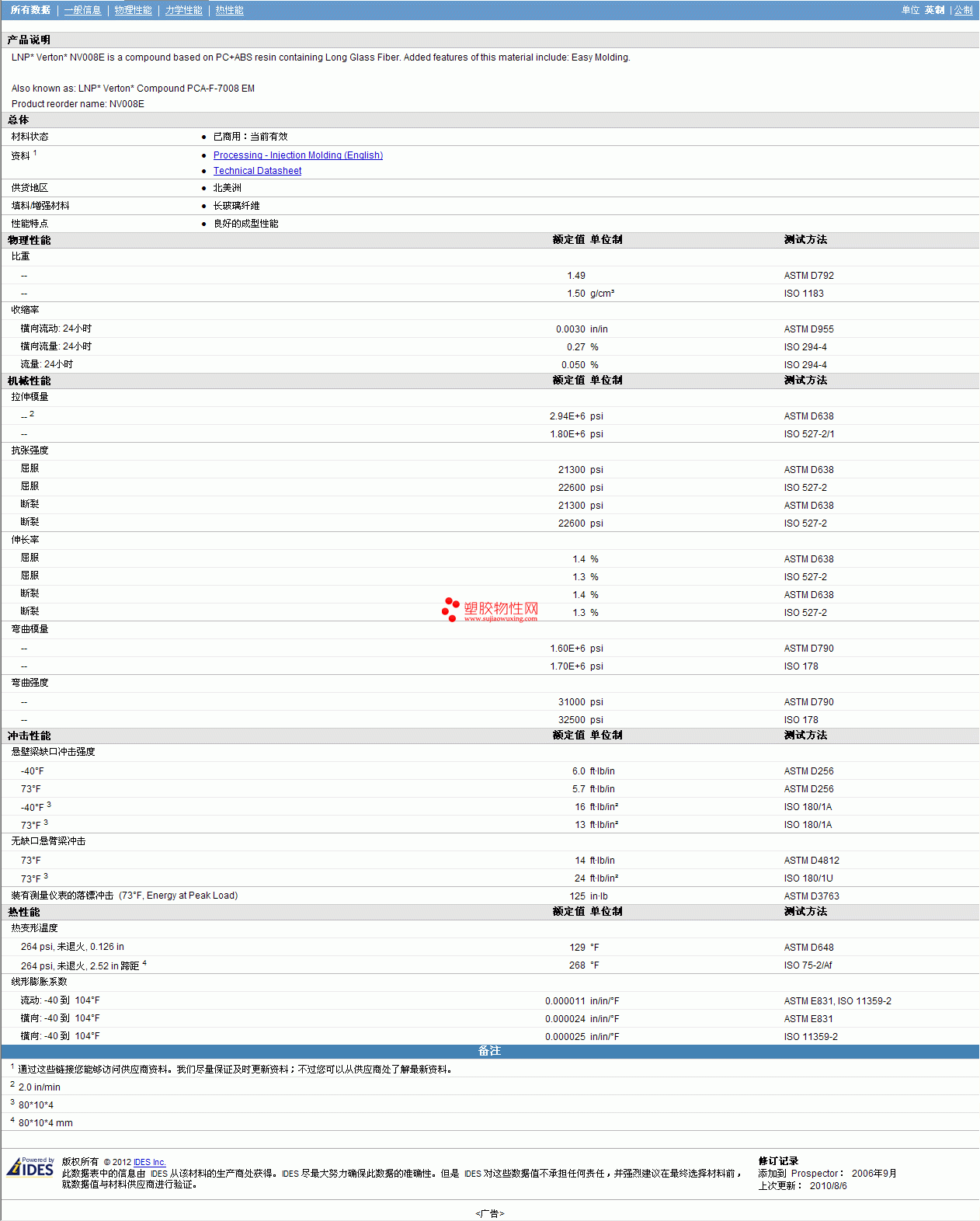The image size is (980, 1221).
Task: Click footnote 2 text 2.0 in/min
Action: [39, 1087]
